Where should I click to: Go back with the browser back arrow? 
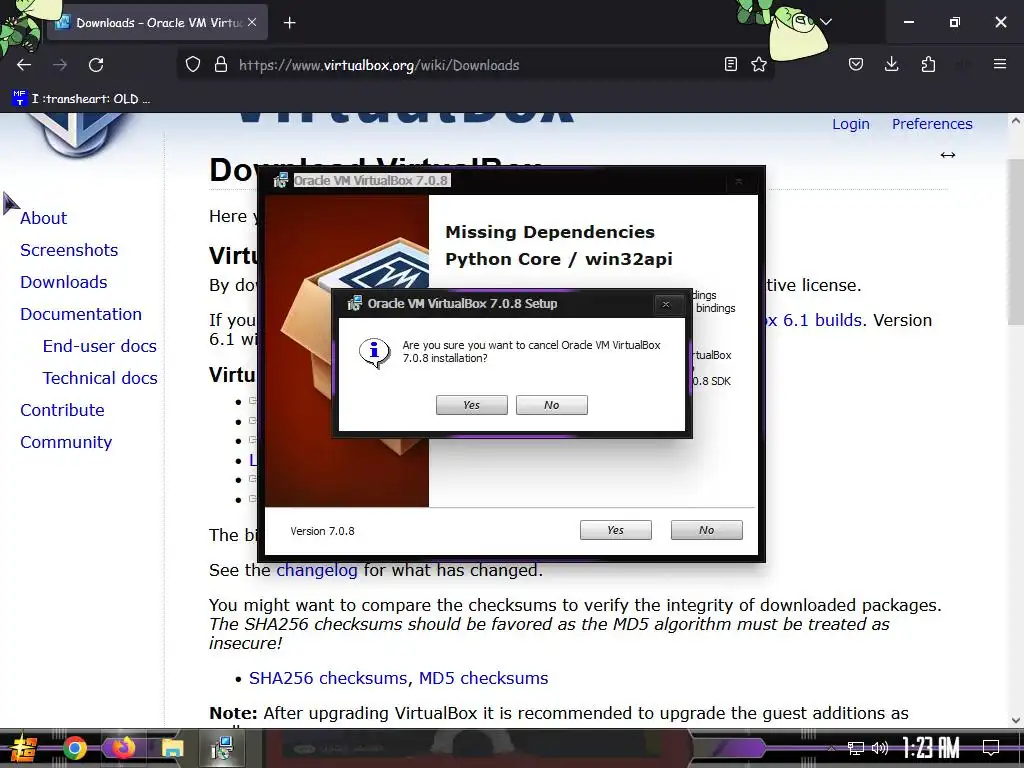(24, 65)
